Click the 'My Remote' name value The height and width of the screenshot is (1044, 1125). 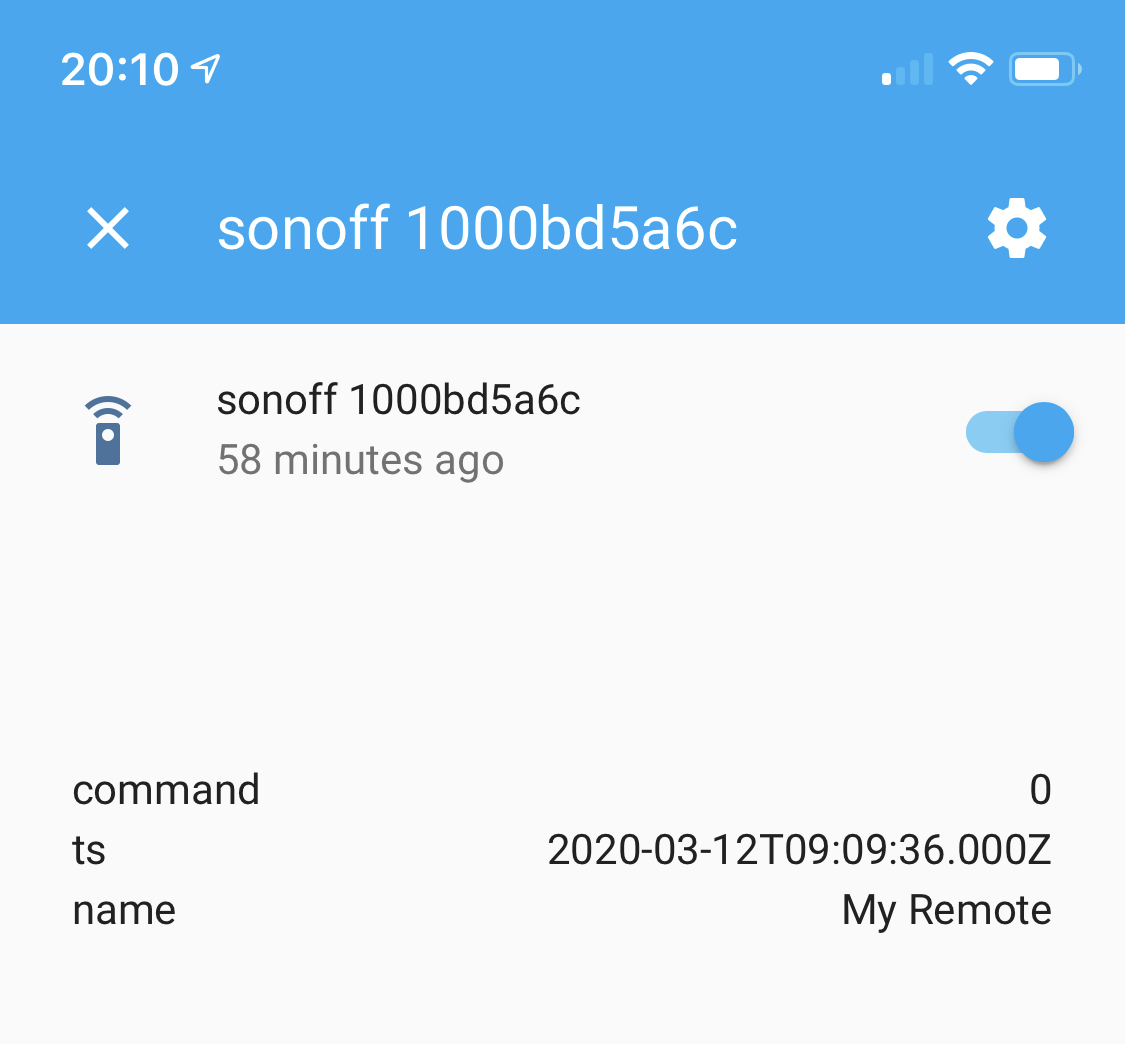pos(946,910)
